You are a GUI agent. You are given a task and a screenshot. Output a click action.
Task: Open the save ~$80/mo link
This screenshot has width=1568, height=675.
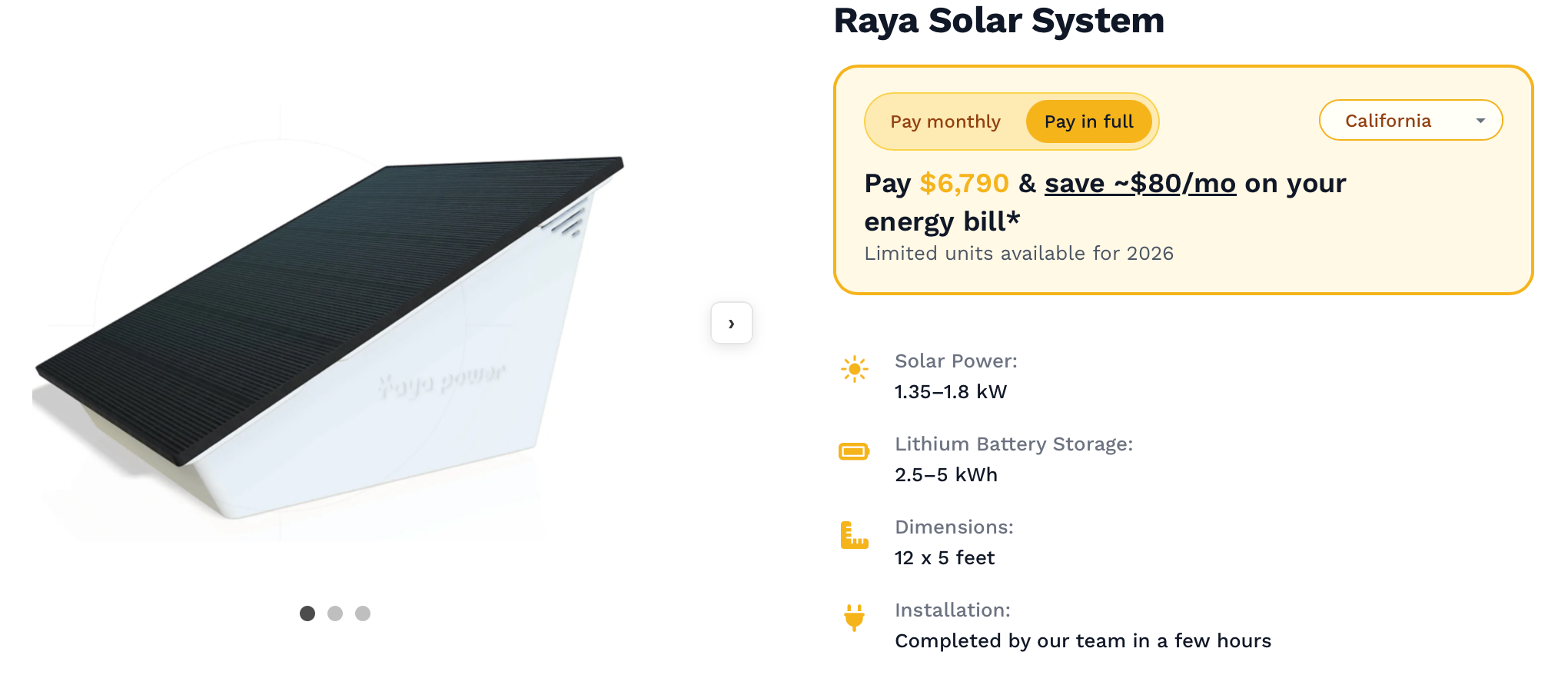[x=1139, y=184]
